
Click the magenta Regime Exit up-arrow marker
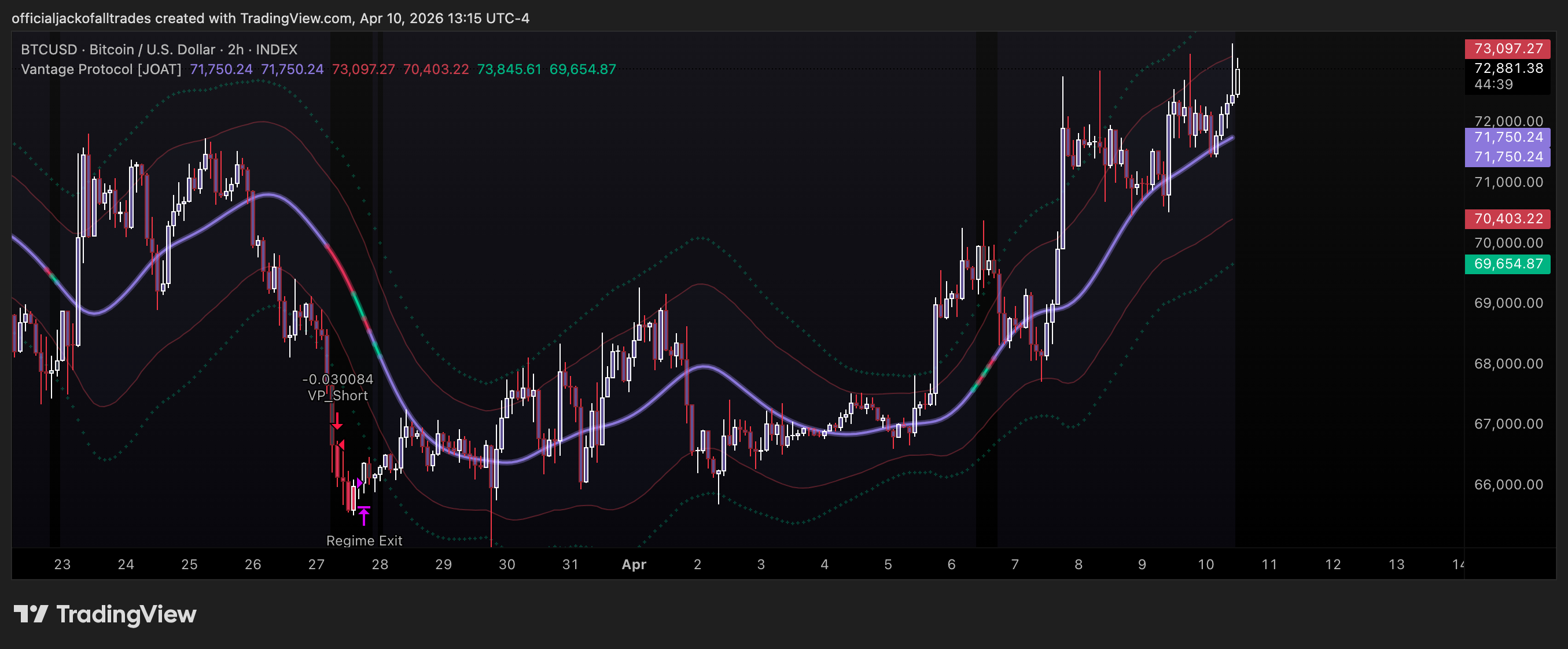point(363,515)
